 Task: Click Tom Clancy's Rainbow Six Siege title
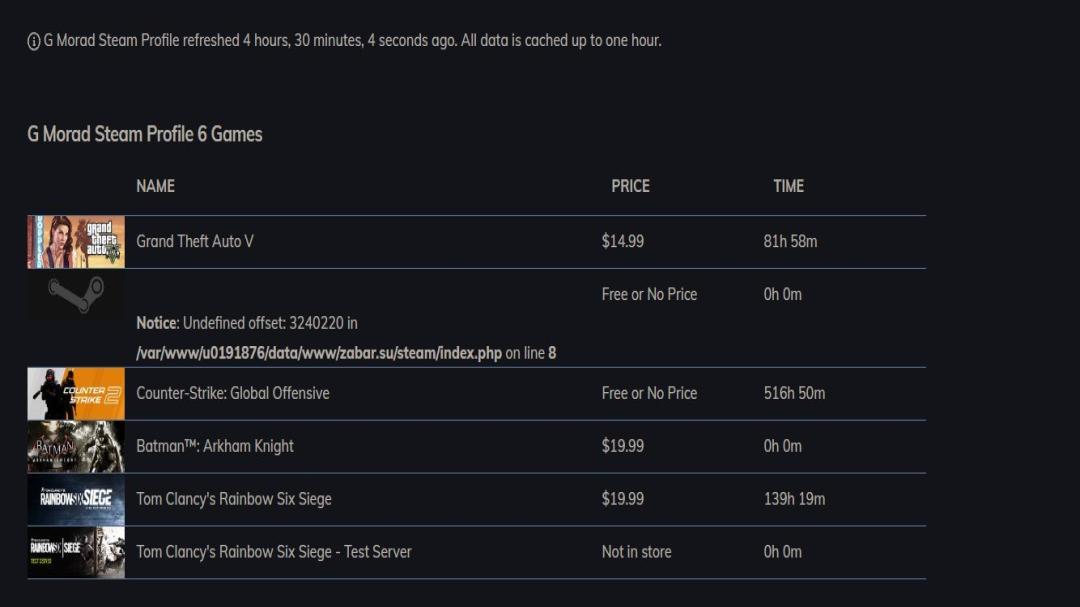click(233, 499)
